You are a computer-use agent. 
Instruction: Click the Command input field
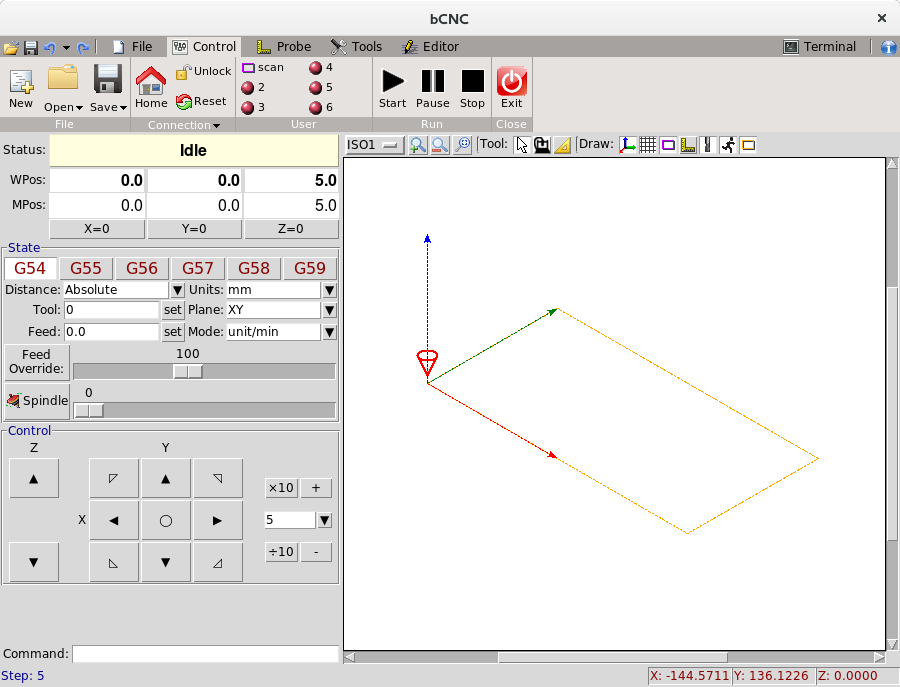205,654
